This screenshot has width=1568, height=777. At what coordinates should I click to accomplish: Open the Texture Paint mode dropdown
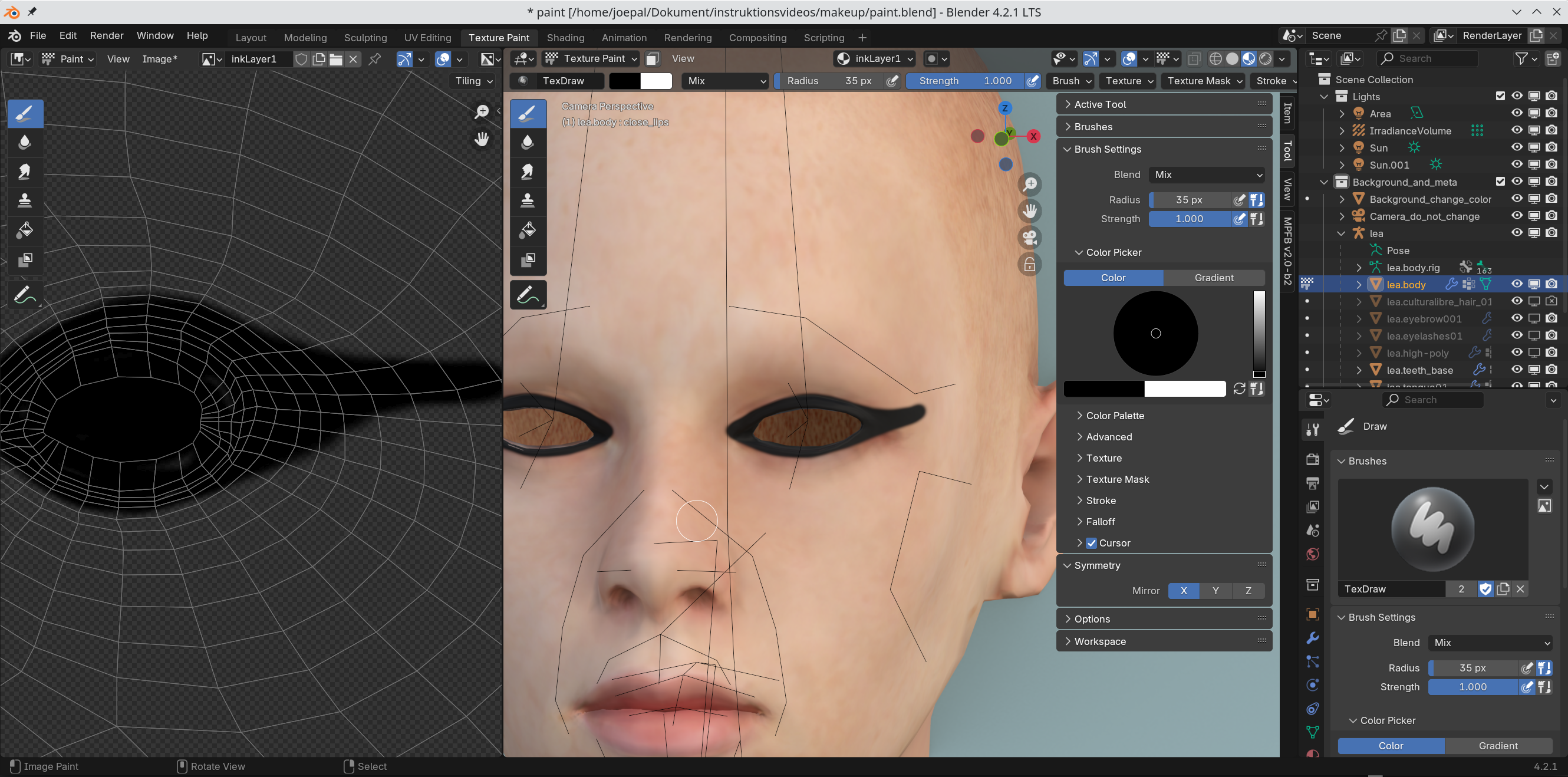(591, 58)
